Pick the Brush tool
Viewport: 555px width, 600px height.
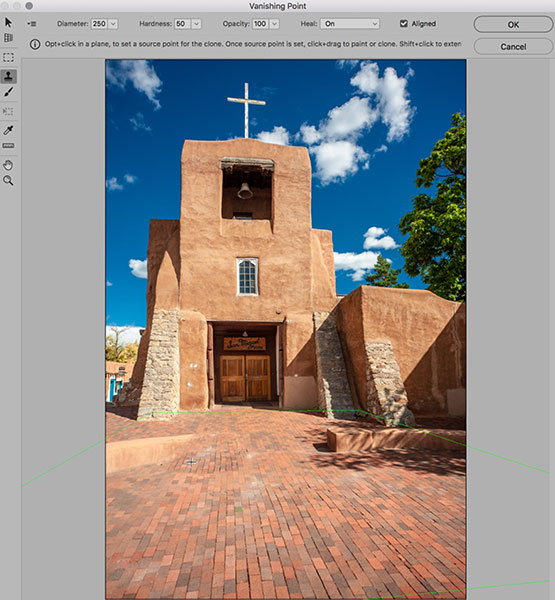8,92
